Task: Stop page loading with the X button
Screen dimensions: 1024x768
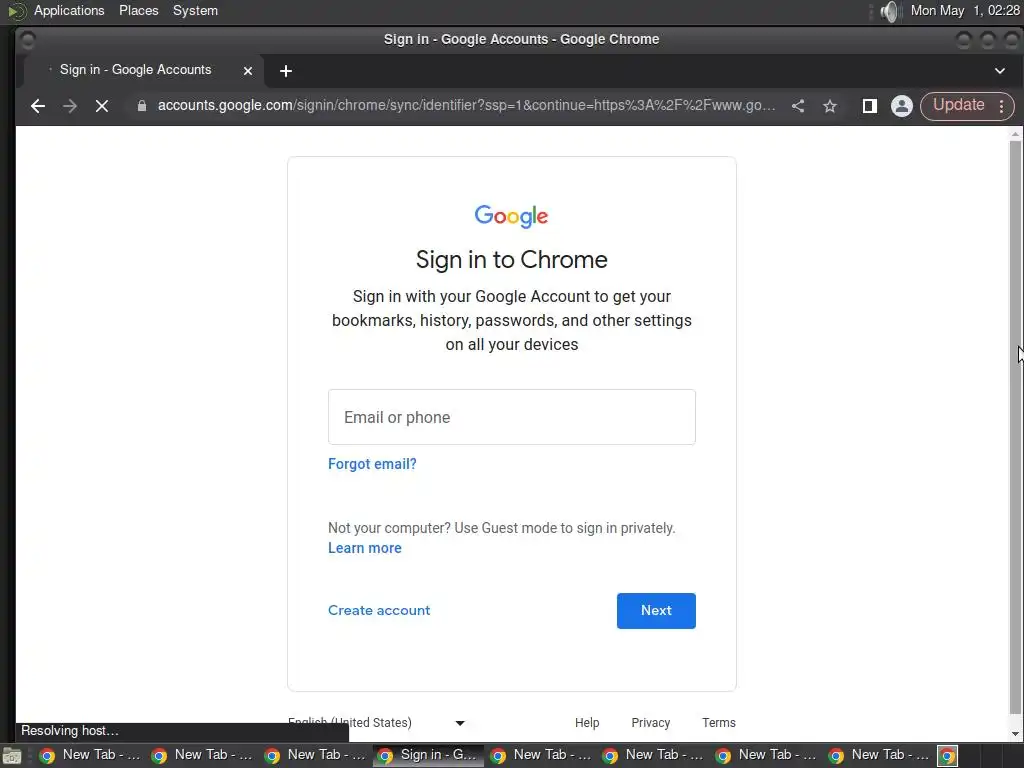Action: pos(102,106)
